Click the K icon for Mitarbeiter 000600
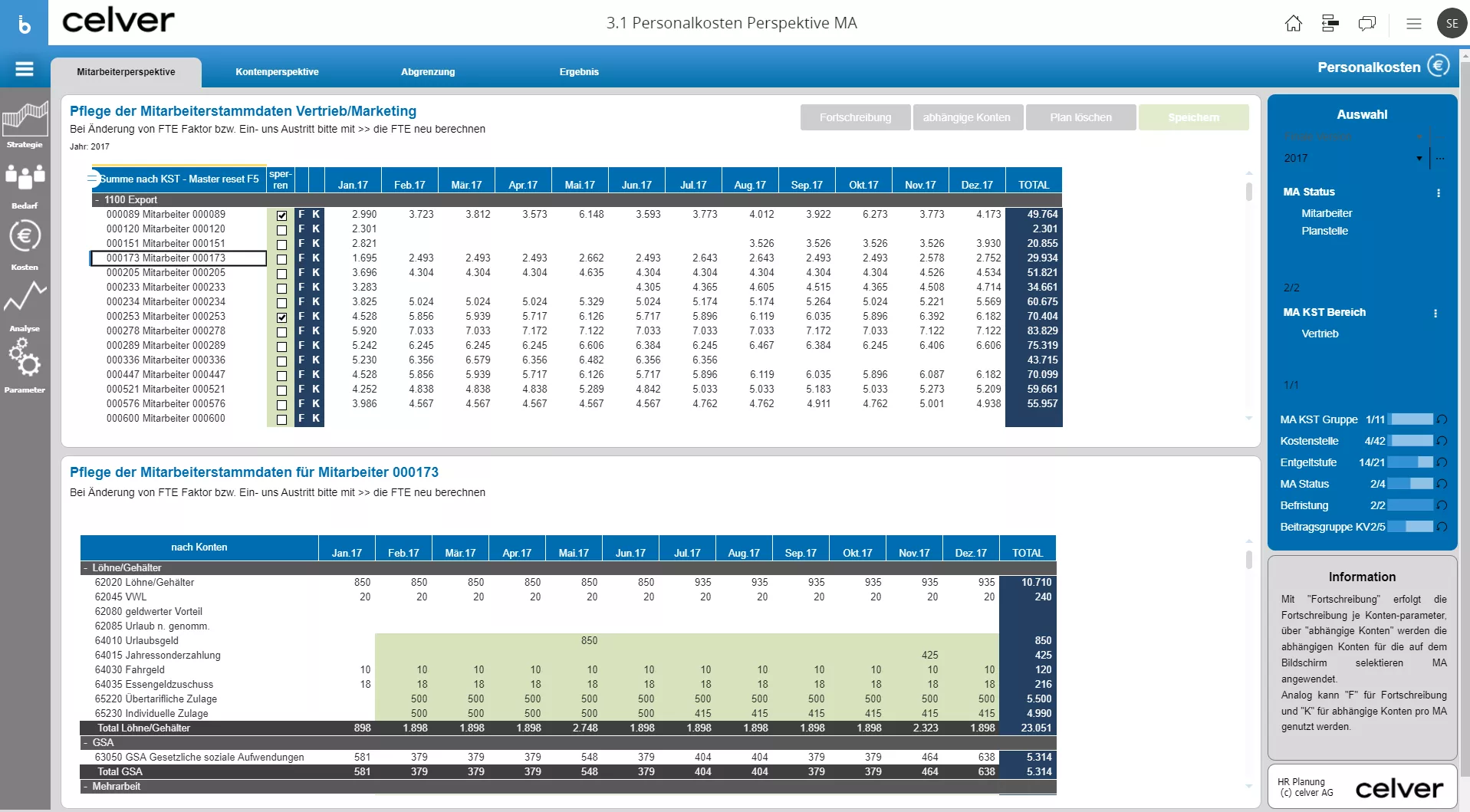Screen dimensions: 1470x812 pyautogui.click(x=316, y=419)
